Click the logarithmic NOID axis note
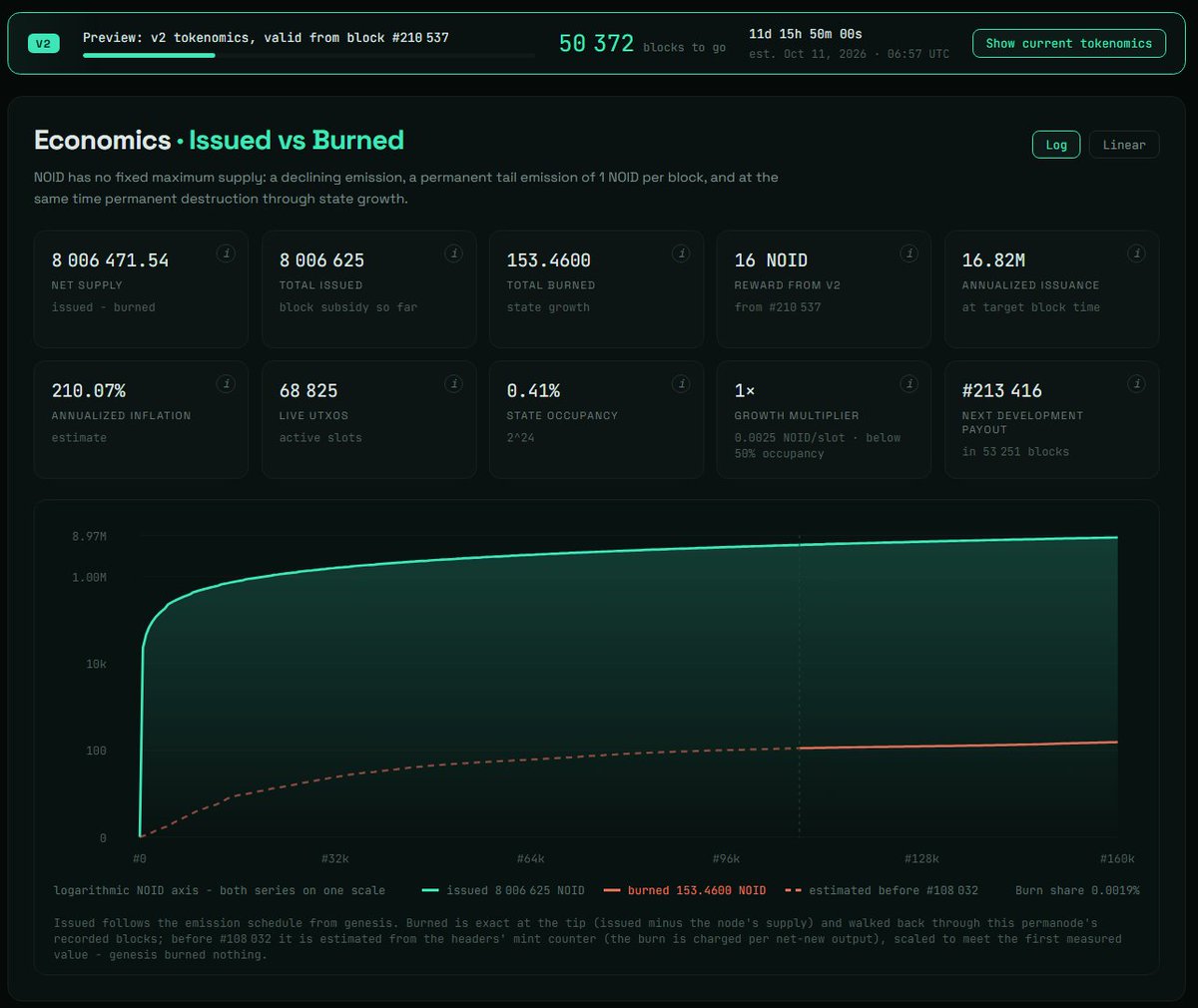The width and height of the screenshot is (1198, 1008). [x=219, y=890]
